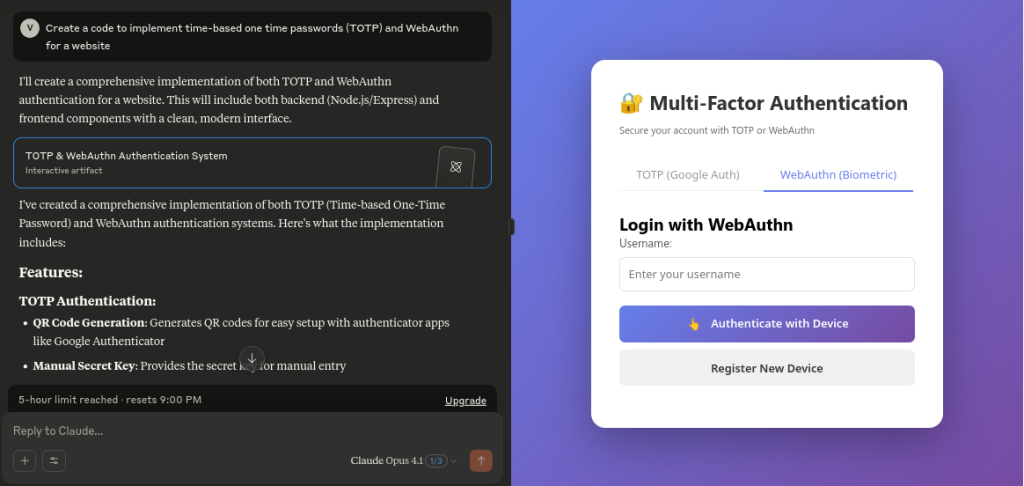Open the Claude Opus 4.1 model selector
Viewport: 1024px width, 486px height.
(386, 461)
